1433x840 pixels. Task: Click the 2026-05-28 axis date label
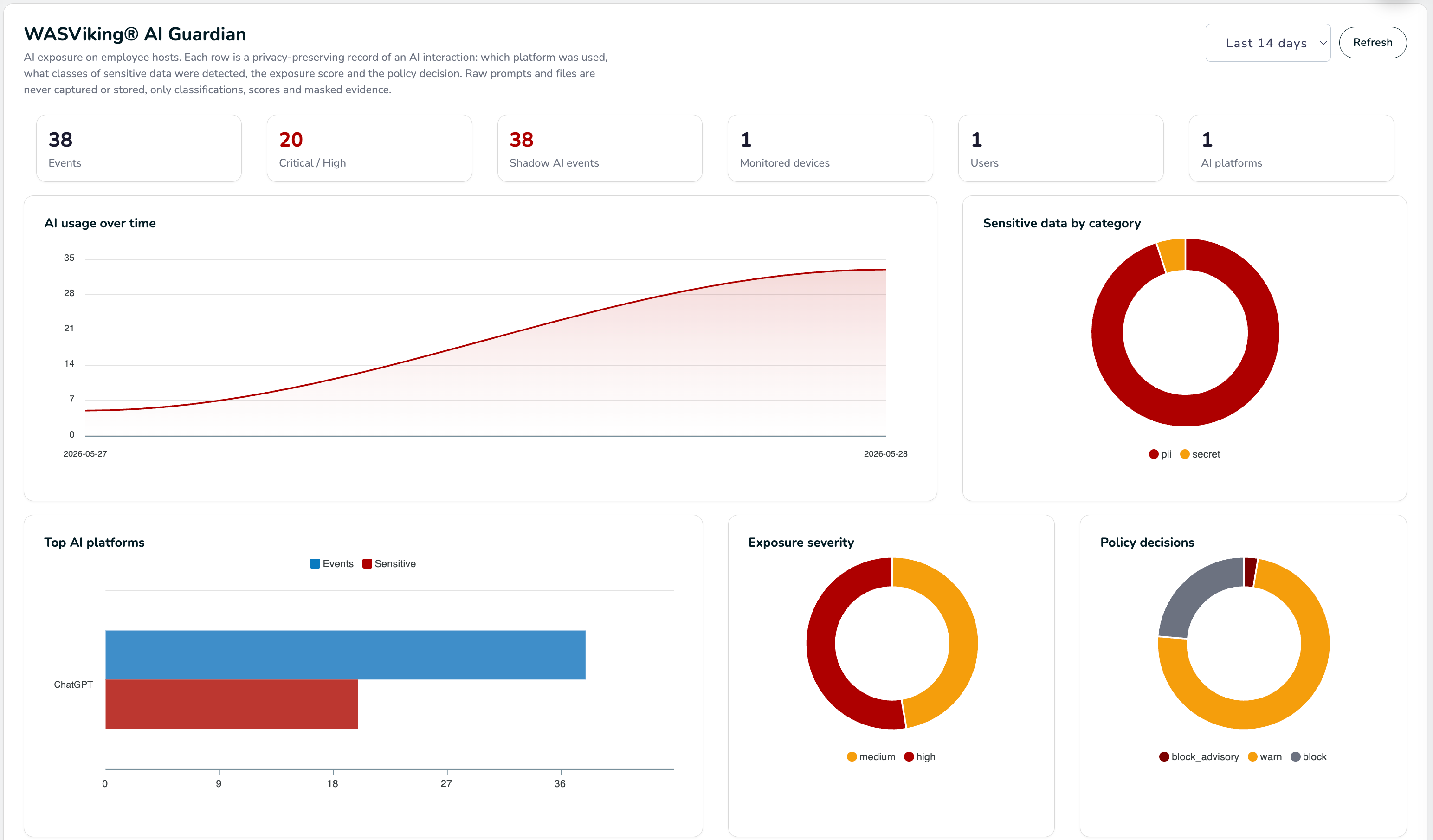(x=885, y=454)
